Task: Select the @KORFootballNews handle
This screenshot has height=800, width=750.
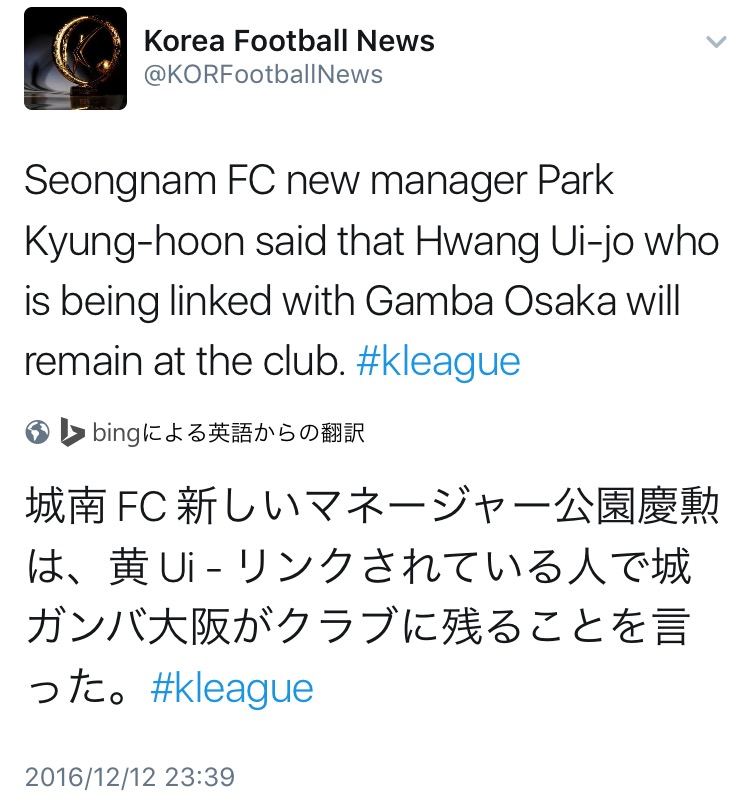Action: click(263, 76)
